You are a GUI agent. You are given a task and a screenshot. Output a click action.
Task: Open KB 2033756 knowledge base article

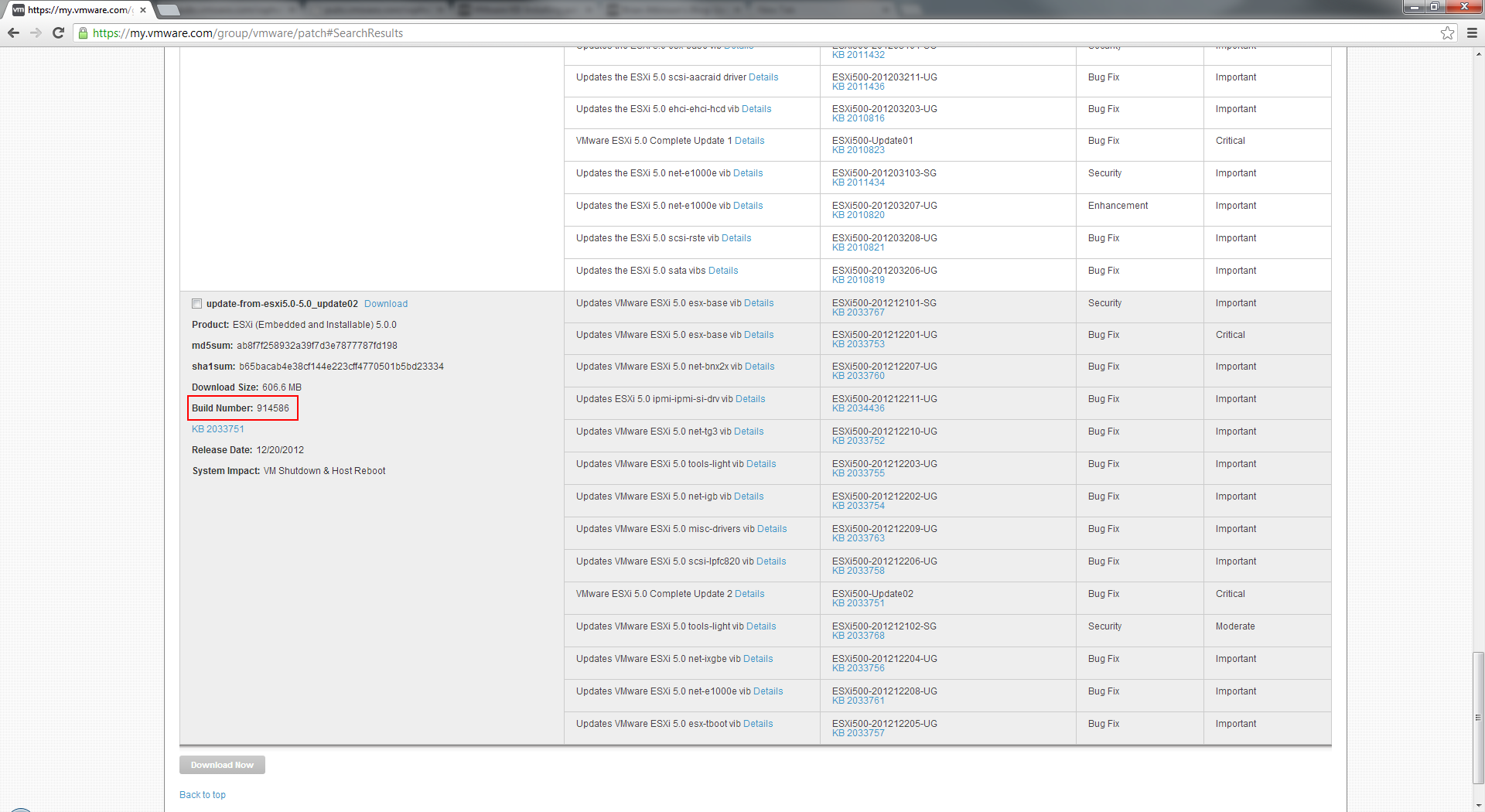(x=859, y=668)
